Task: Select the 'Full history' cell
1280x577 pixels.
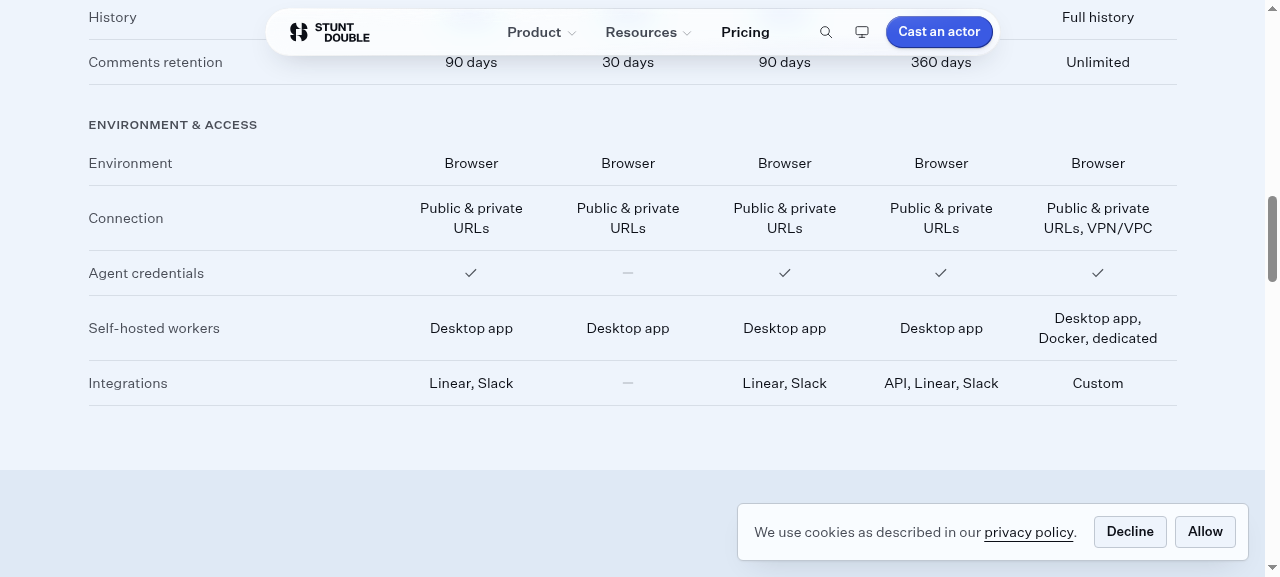Action: click(x=1098, y=17)
